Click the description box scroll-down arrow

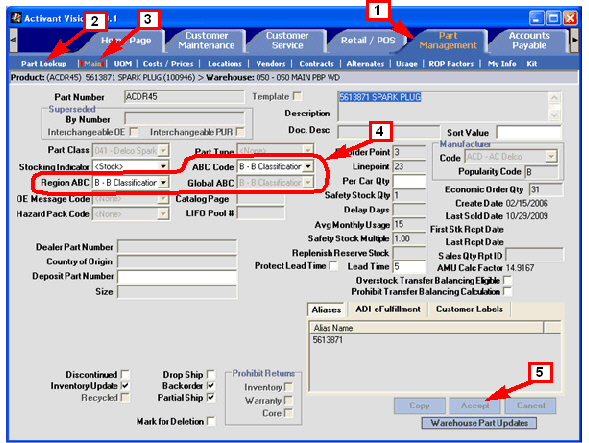point(554,115)
